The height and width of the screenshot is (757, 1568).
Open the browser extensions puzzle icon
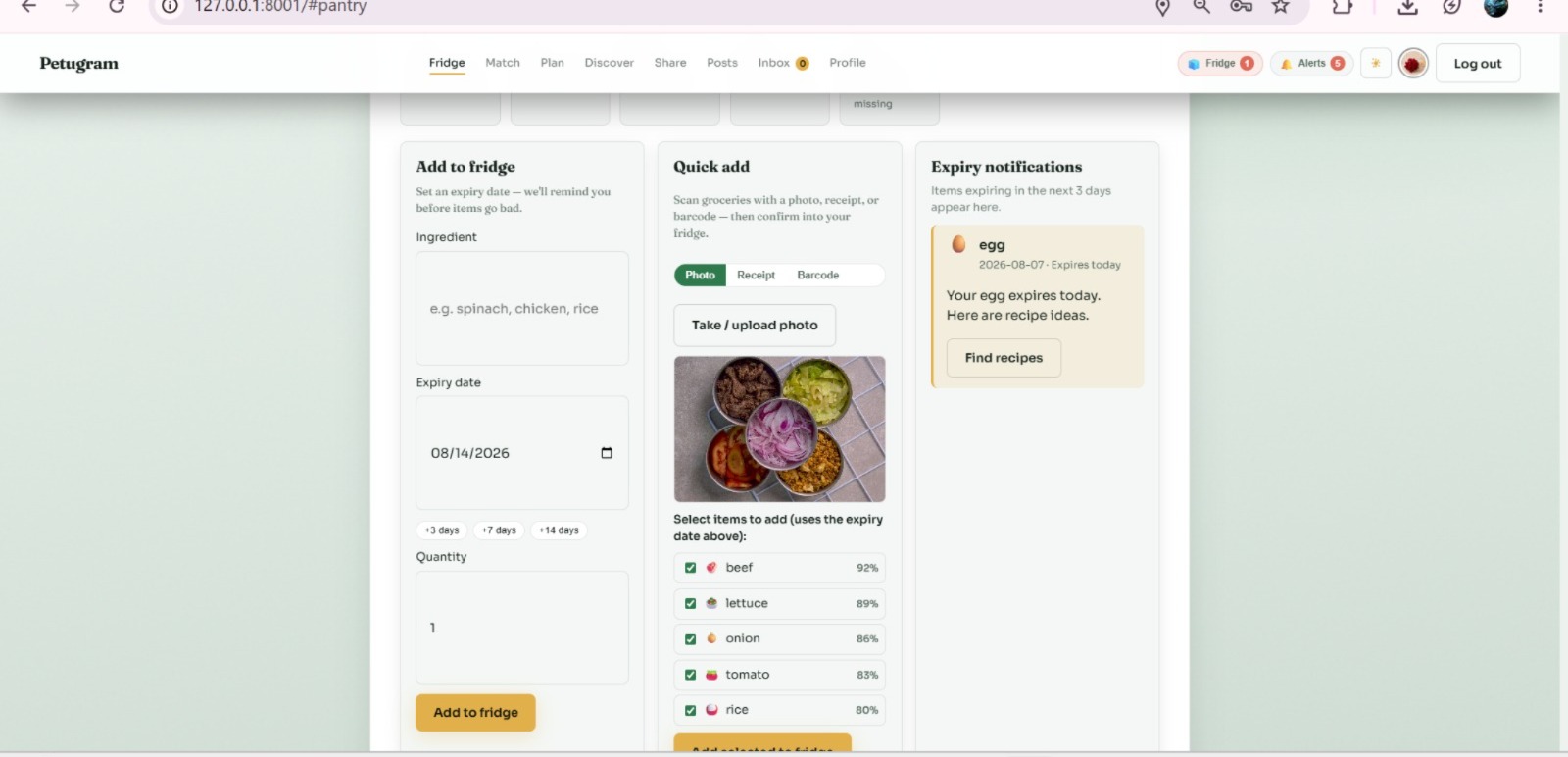coord(1342,6)
